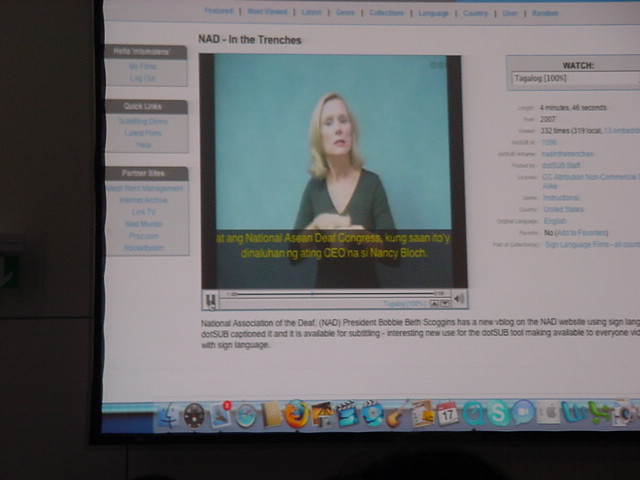640x480 pixels.
Task: Open the brown Address Book dock icon
Action: coord(272,415)
